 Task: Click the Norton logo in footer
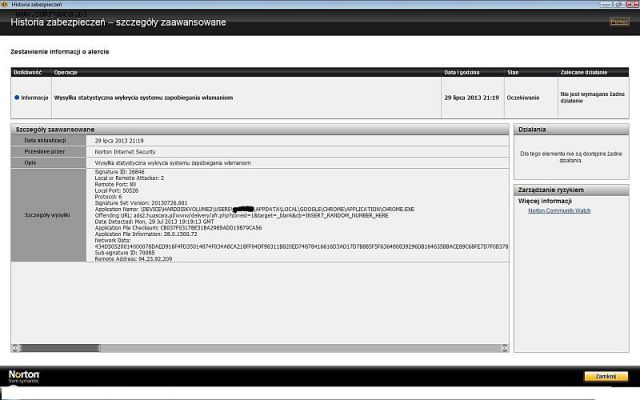(x=24, y=376)
